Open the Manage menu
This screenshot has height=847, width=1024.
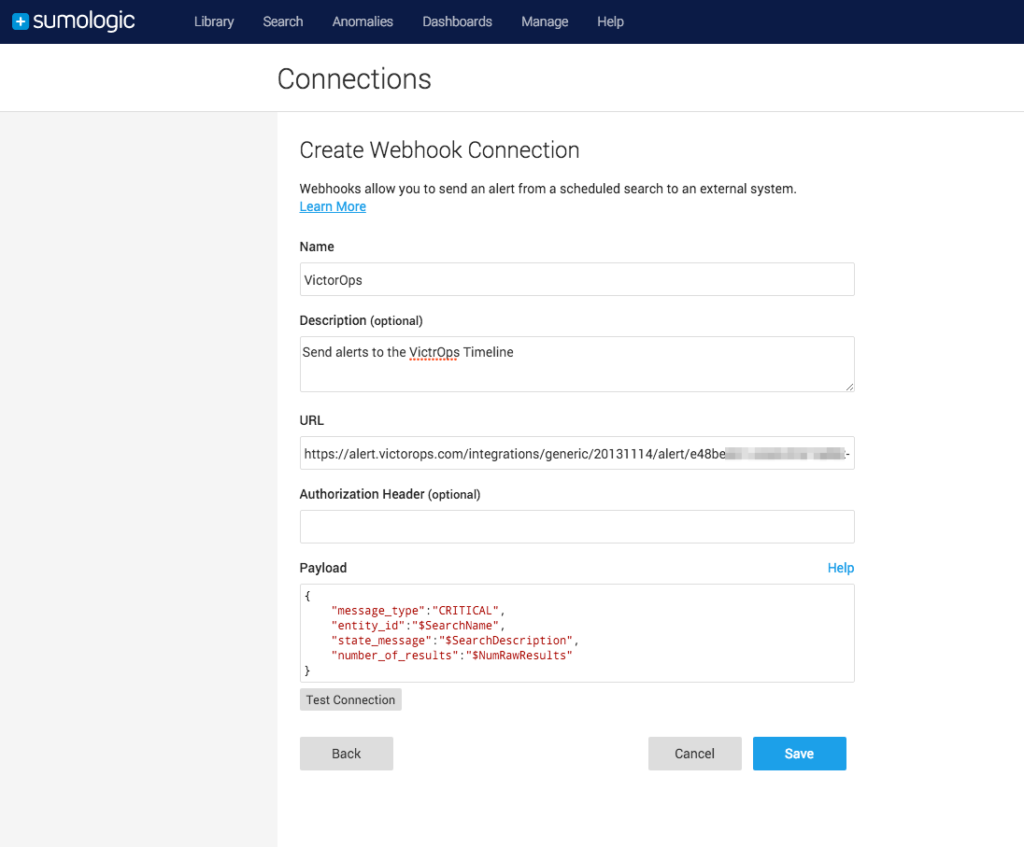(x=544, y=21)
